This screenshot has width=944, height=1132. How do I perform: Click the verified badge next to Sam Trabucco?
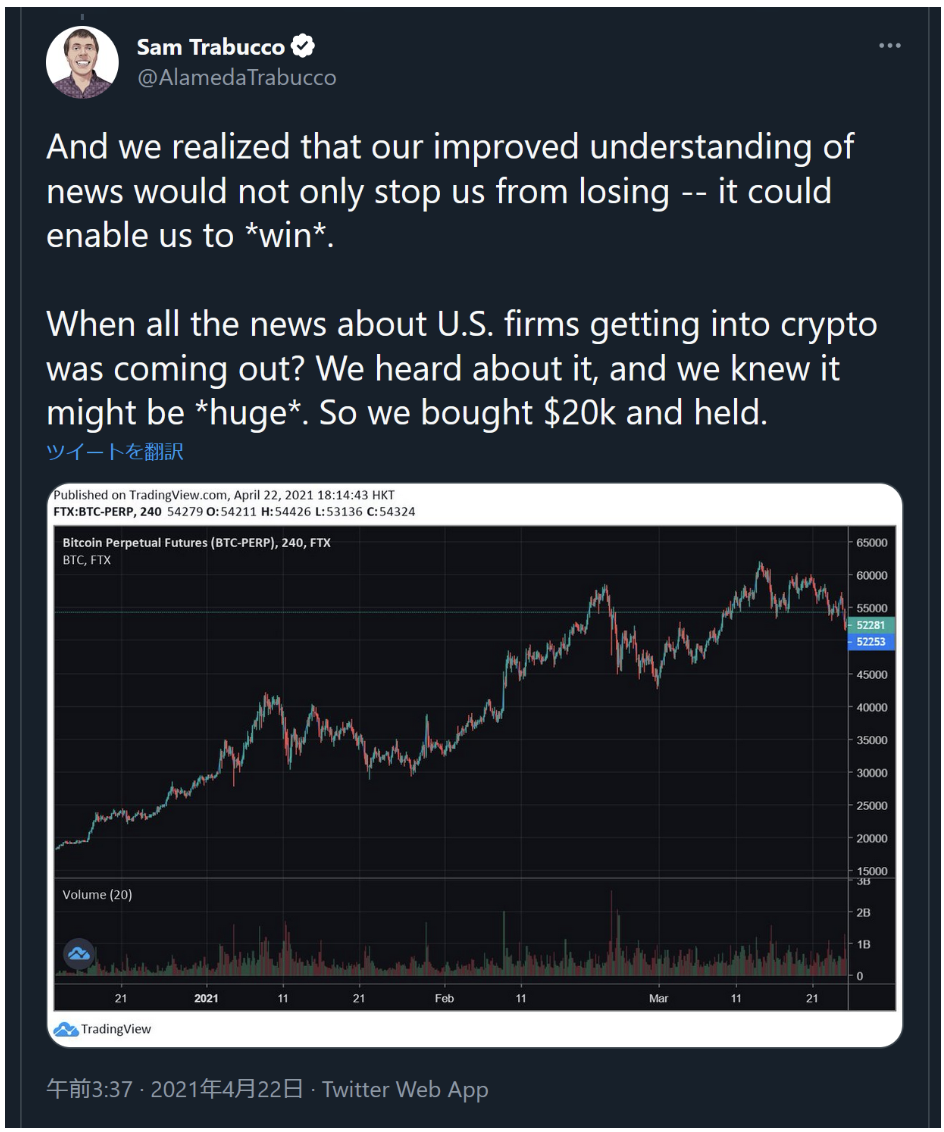pos(304,45)
